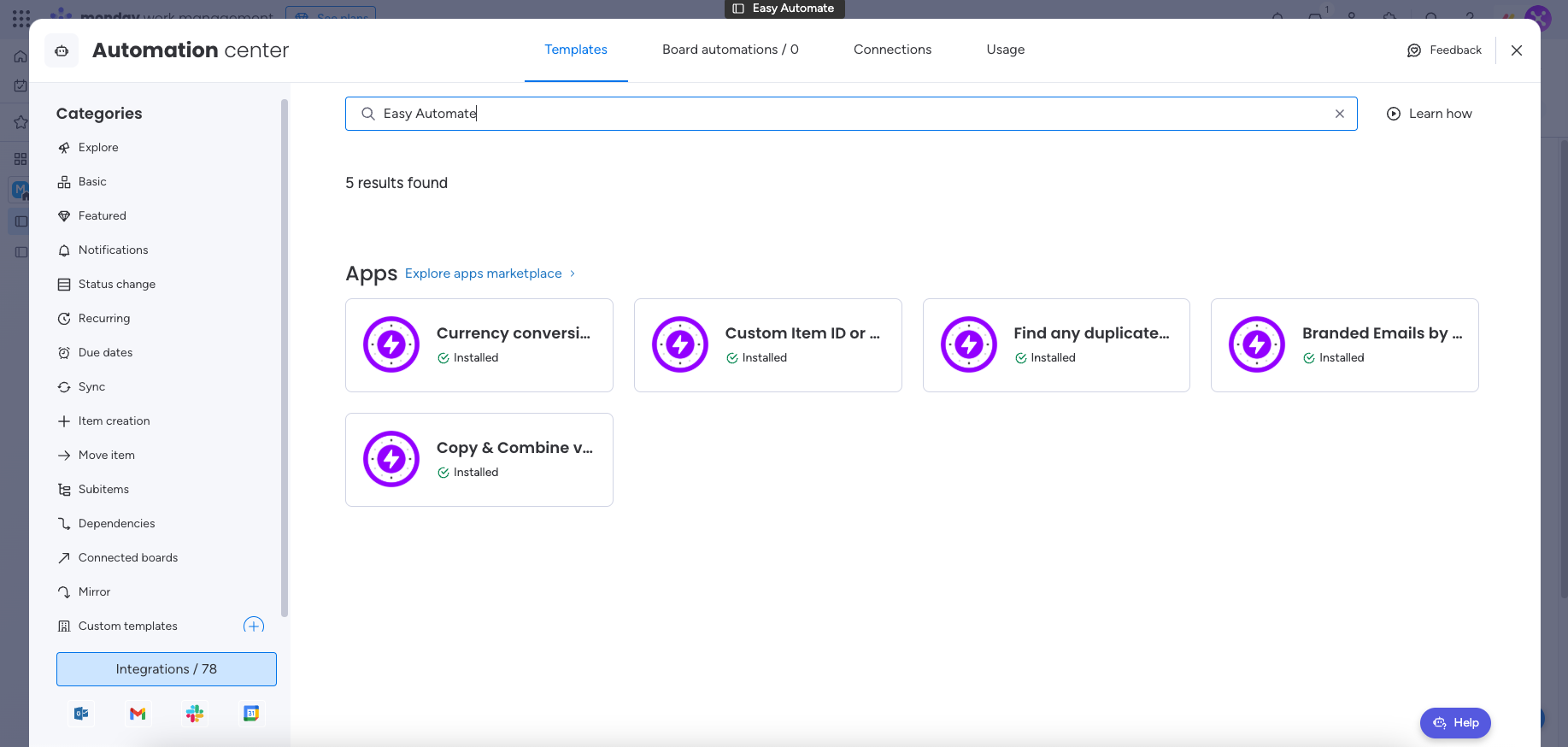Open the Help chat button
1568x747 pixels.
(1455, 723)
